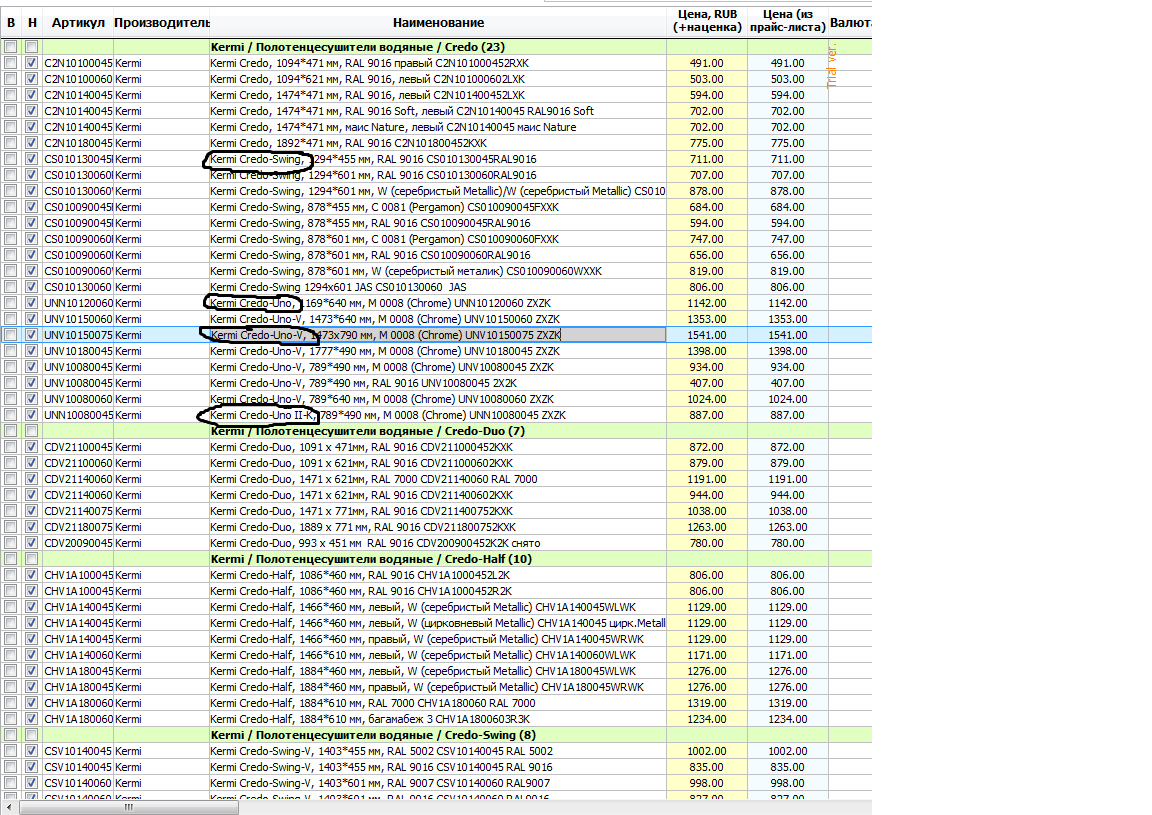The image size is (1152, 815).
Task: Click the horizontal scrollbar thumb at the bottom
Action: (129, 808)
